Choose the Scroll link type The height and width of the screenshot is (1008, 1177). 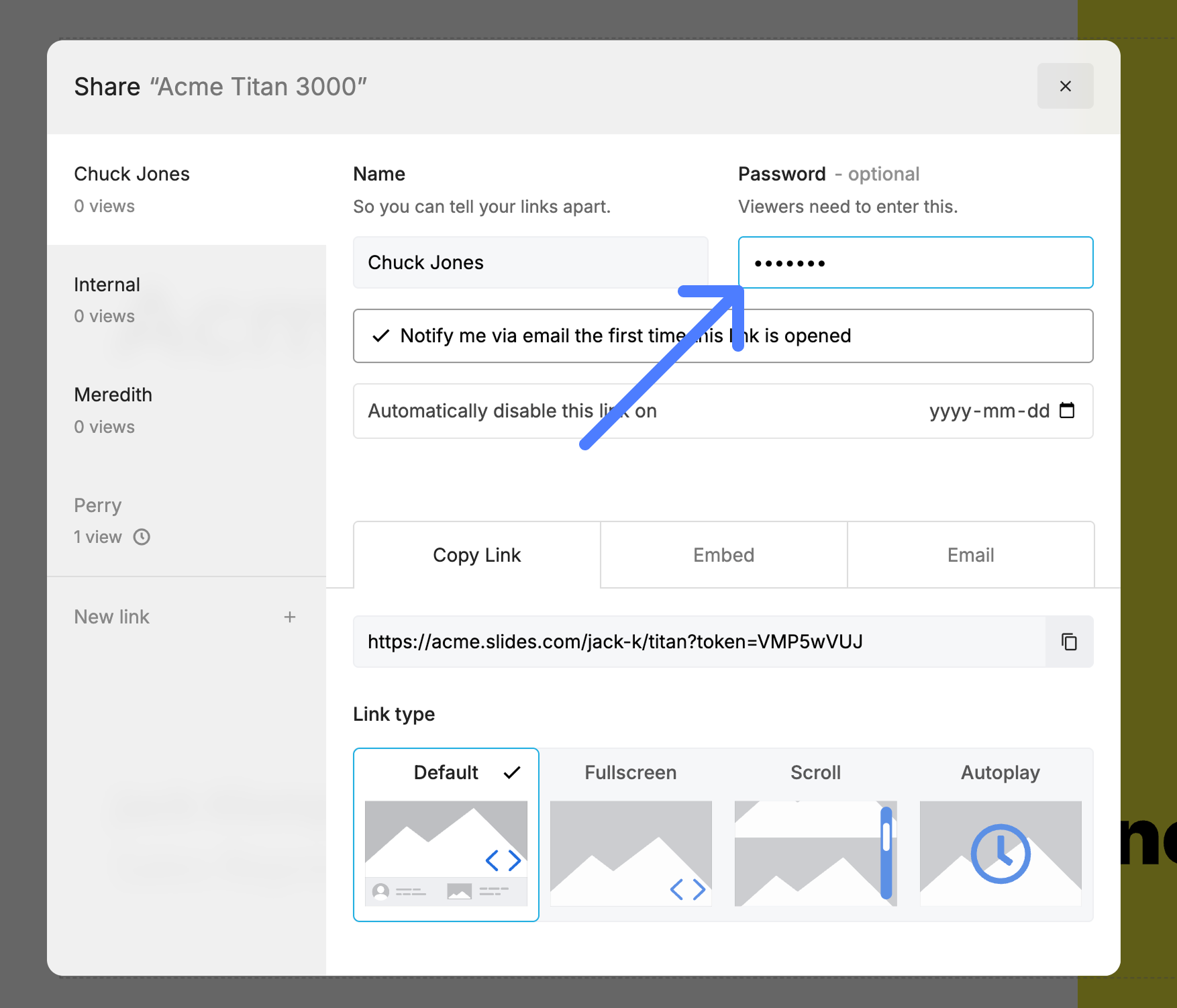pyautogui.click(x=815, y=834)
